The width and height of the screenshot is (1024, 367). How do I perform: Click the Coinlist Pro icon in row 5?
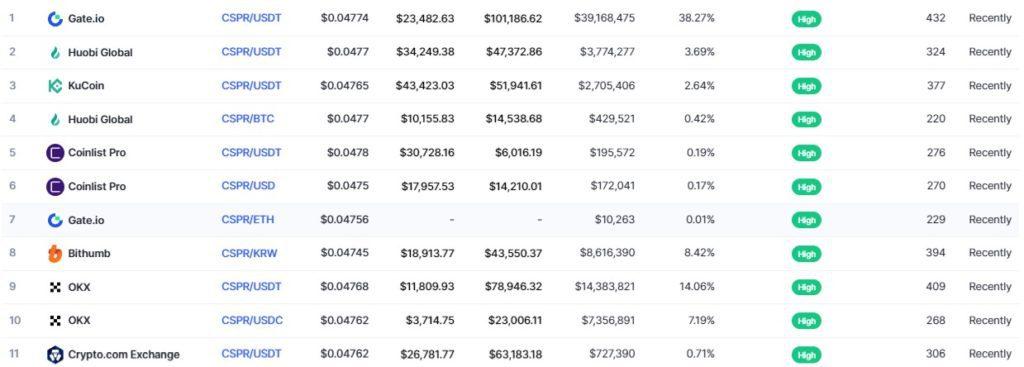coord(56,153)
